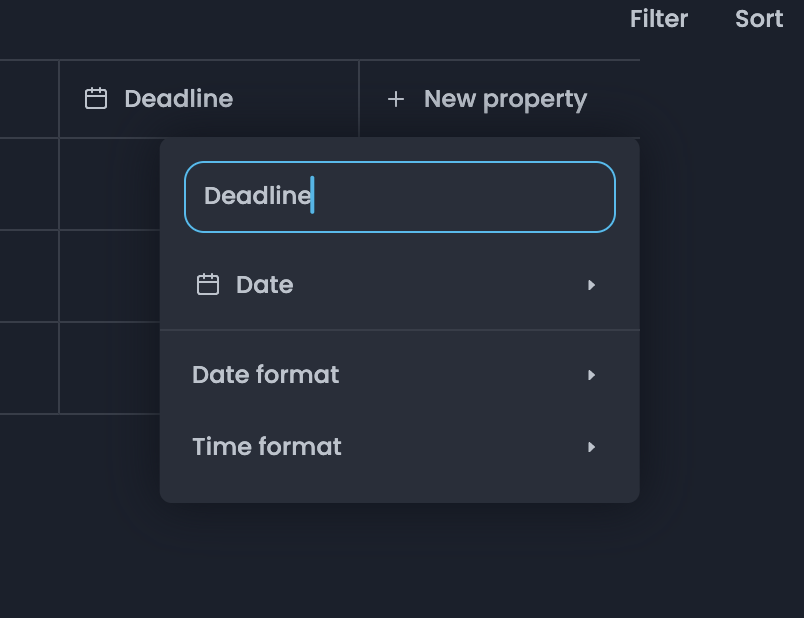804x618 pixels.
Task: Open the Sort options
Action: [759, 19]
